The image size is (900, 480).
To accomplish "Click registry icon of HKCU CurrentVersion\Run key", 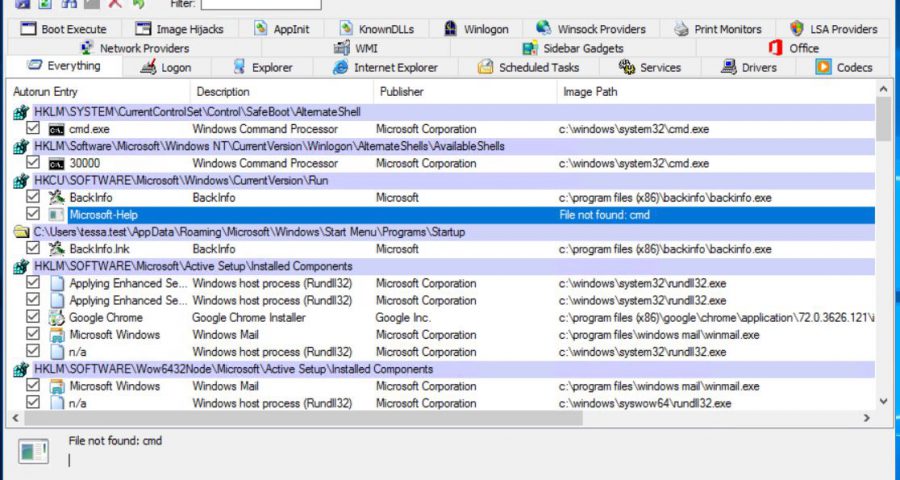I will 21,181.
